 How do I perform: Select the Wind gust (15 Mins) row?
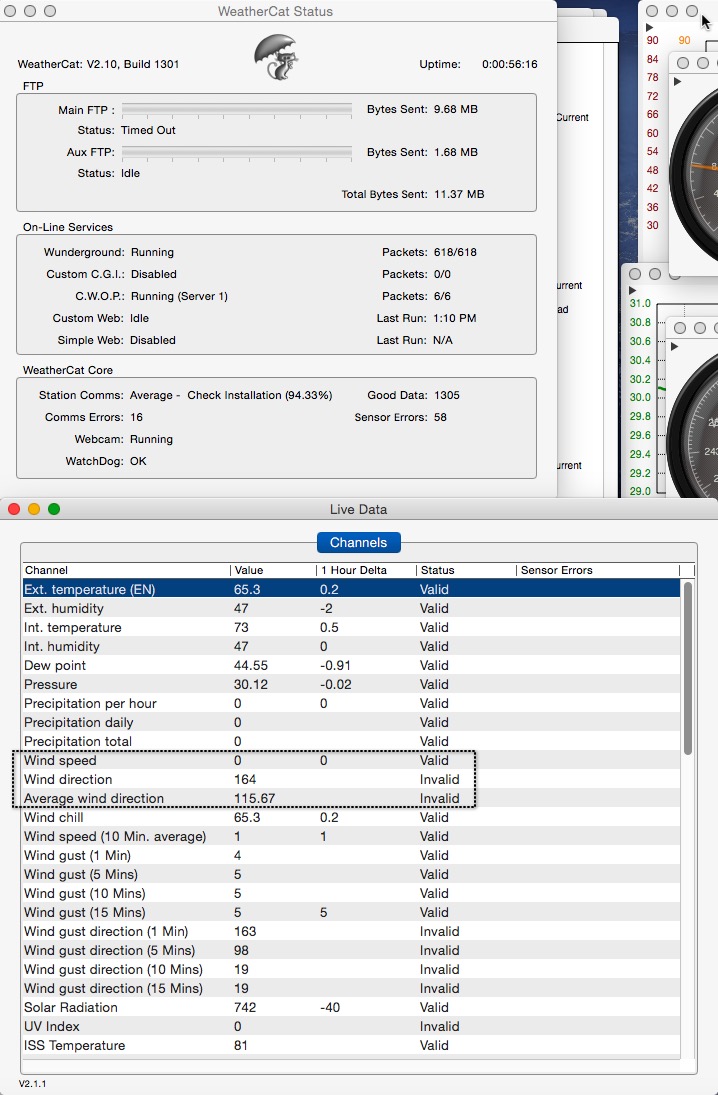[x=351, y=912]
